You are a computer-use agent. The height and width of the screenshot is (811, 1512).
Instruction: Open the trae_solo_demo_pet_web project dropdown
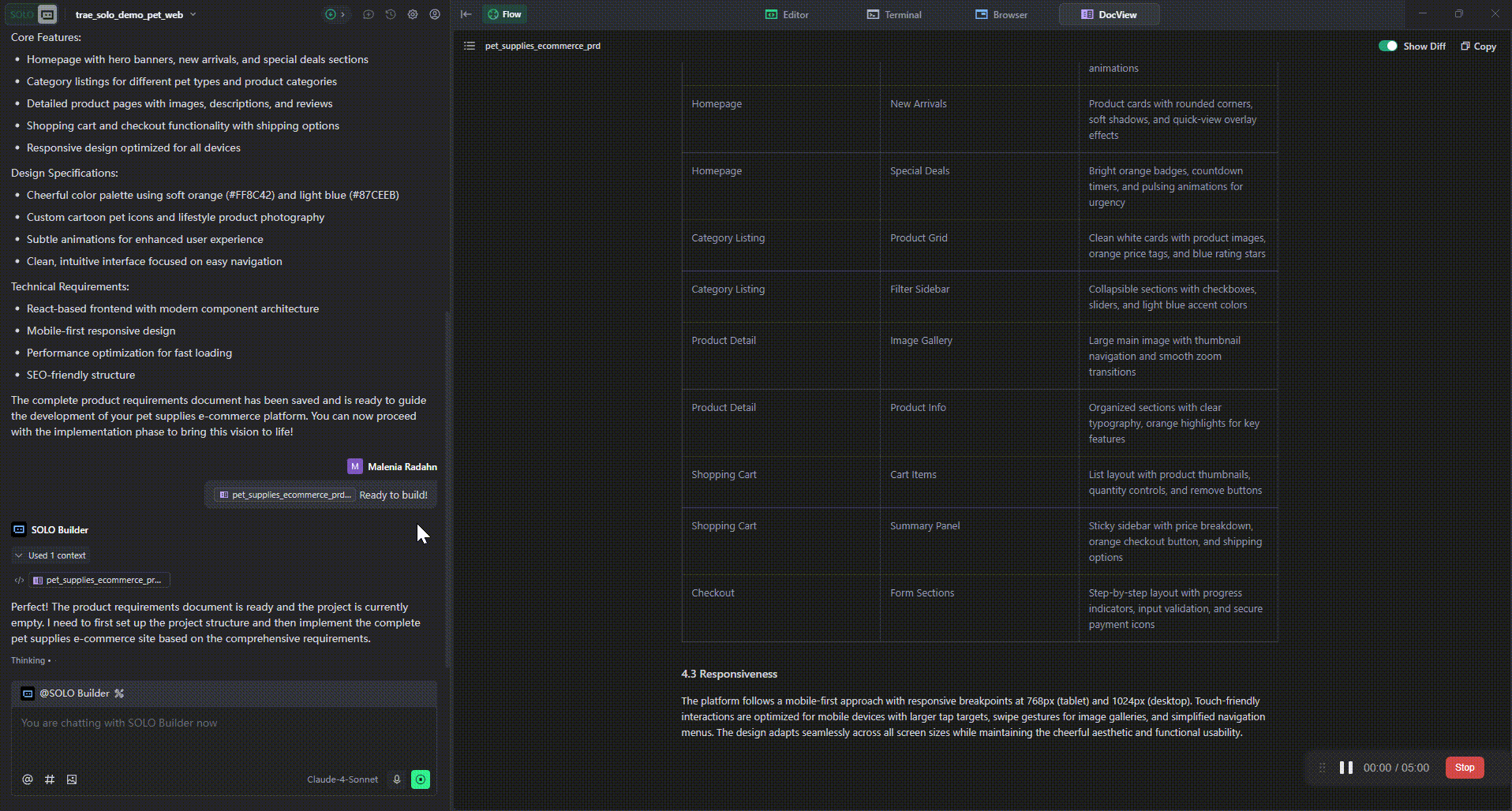[135, 15]
